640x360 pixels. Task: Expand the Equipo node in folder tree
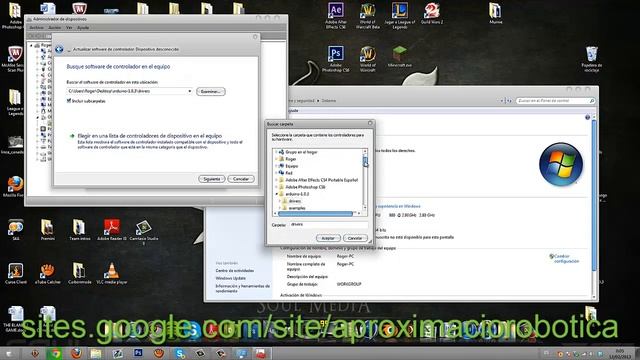276,166
